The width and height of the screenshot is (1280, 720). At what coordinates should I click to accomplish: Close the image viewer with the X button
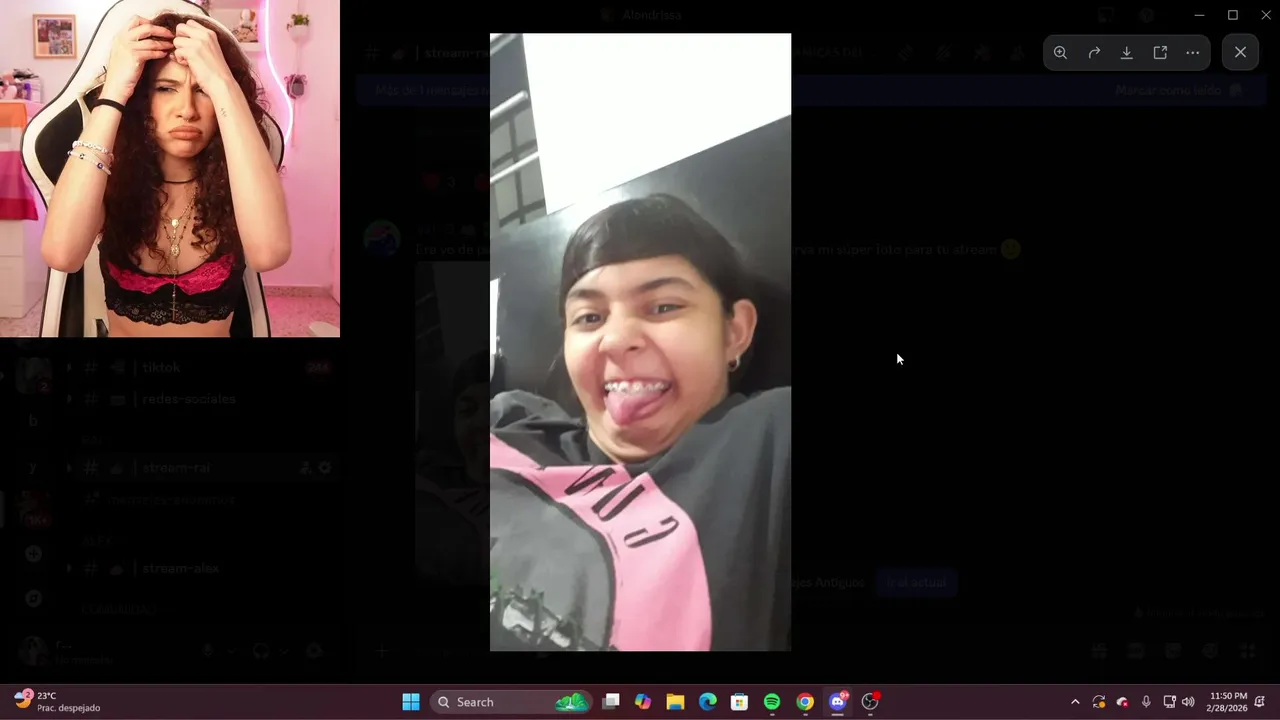pyautogui.click(x=1240, y=53)
